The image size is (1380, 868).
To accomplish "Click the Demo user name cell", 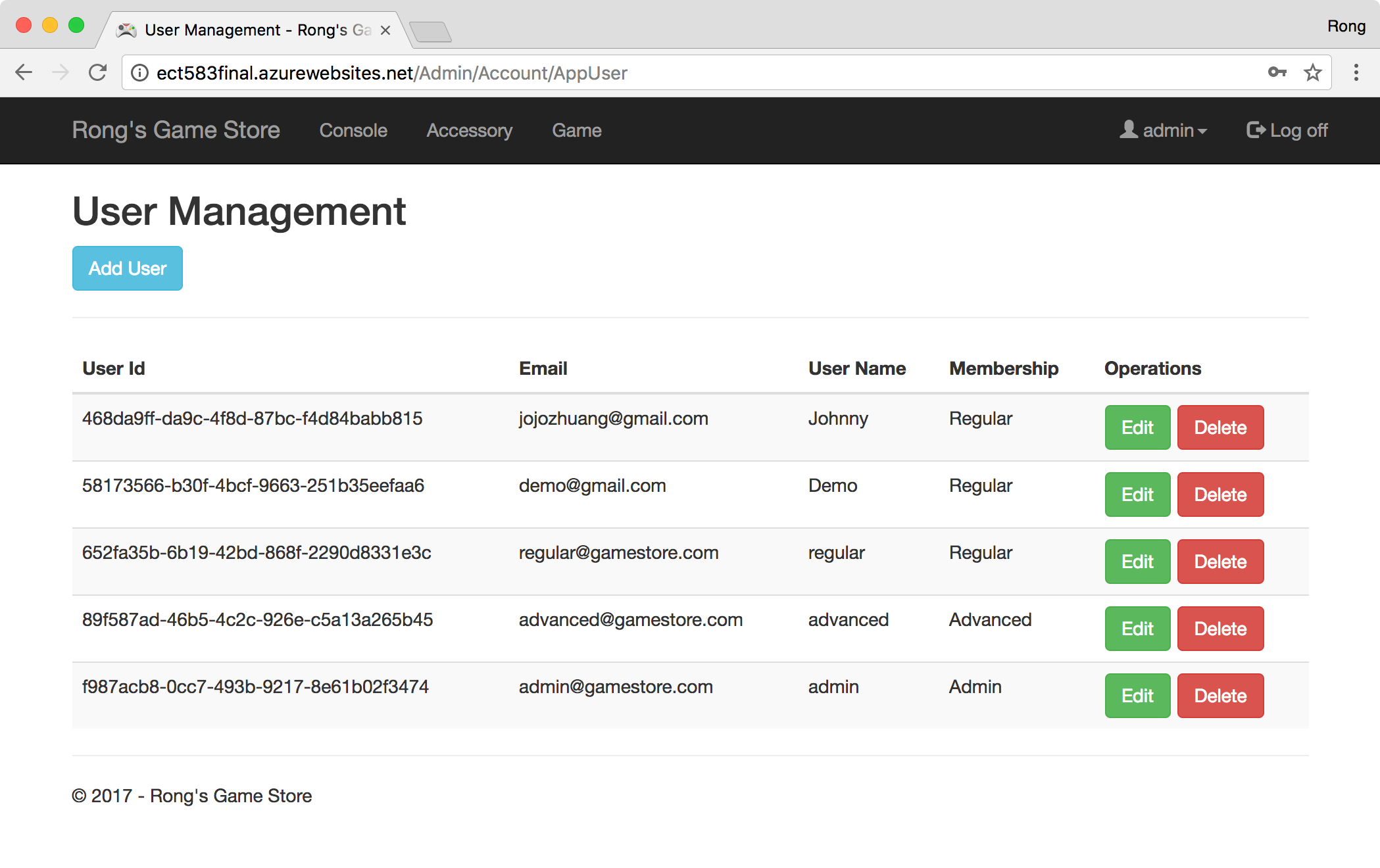I will point(833,486).
